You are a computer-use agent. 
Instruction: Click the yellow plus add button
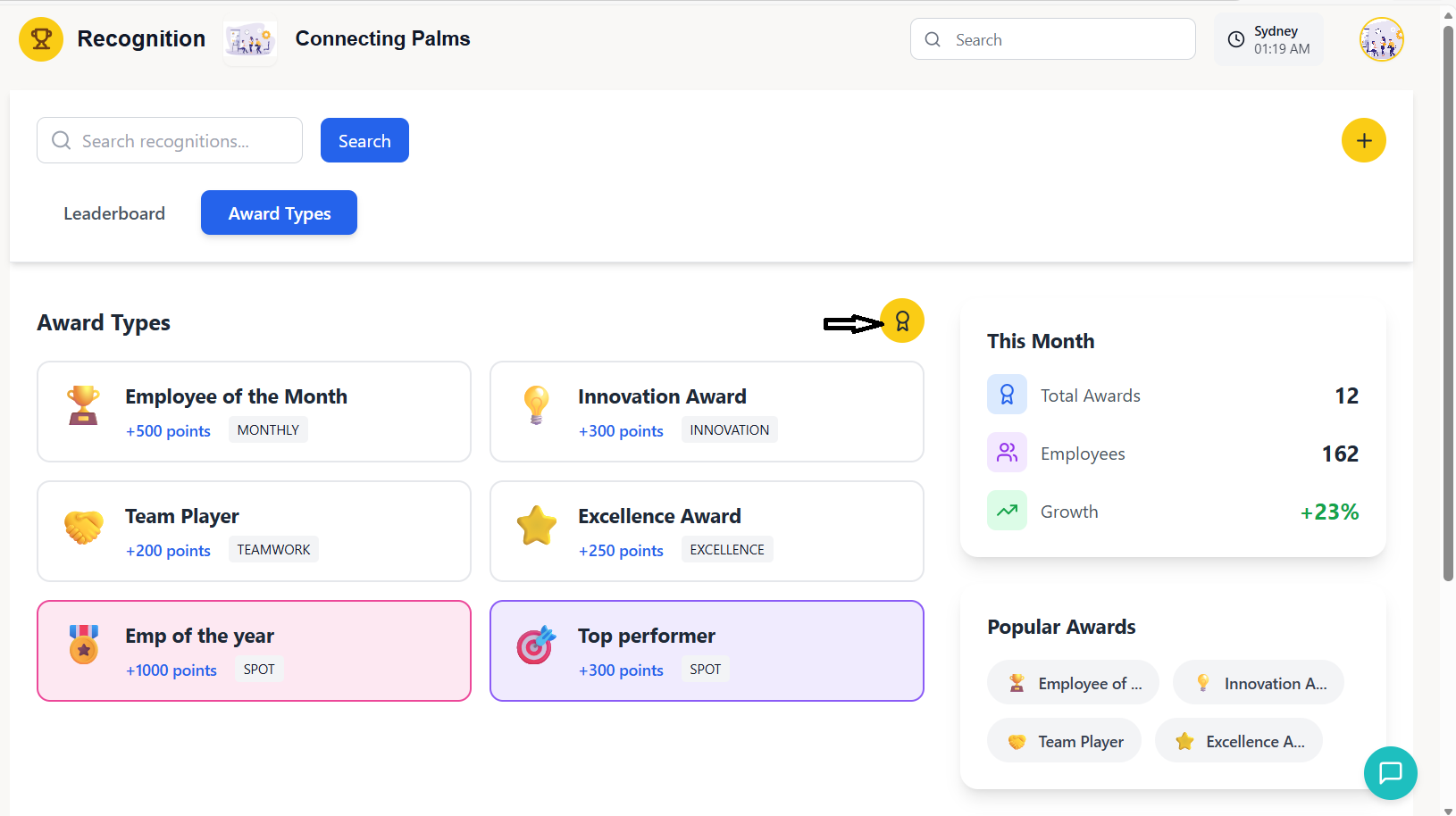point(1363,140)
